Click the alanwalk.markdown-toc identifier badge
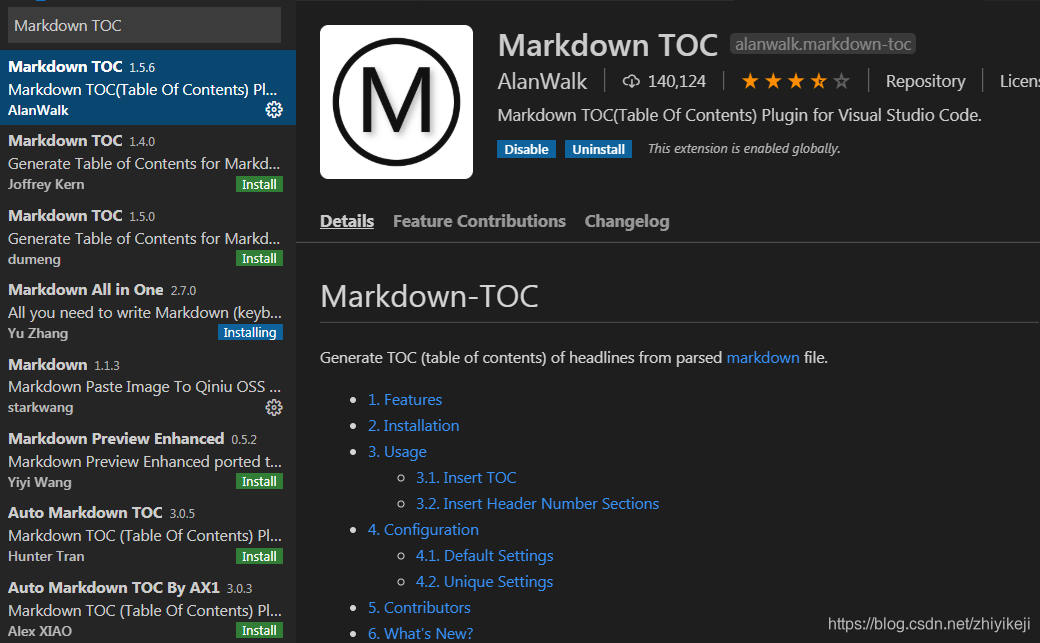The width and height of the screenshot is (1040, 643). (x=822, y=44)
